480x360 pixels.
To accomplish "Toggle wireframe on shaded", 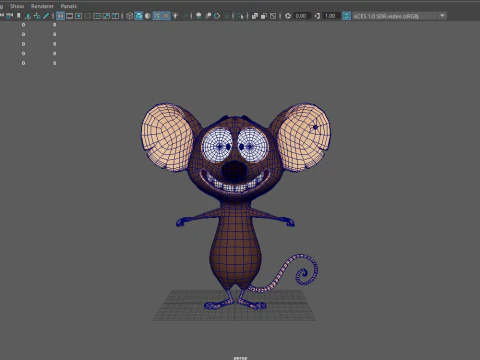I will pos(157,16).
